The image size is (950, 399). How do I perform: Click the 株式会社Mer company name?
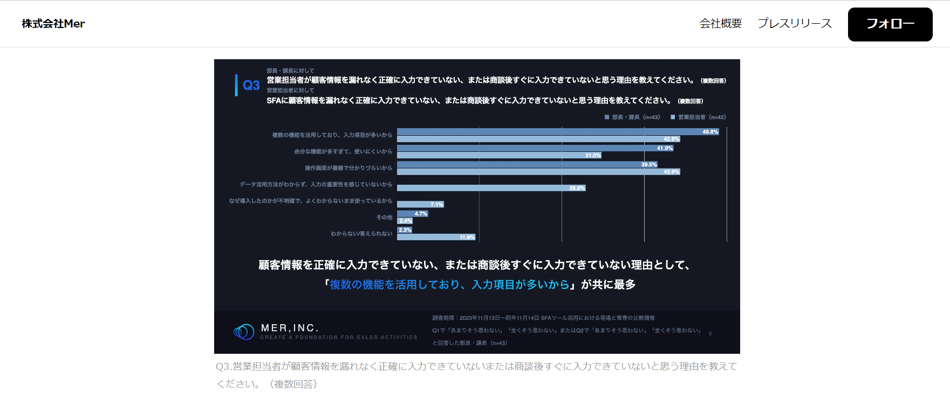coord(53,24)
